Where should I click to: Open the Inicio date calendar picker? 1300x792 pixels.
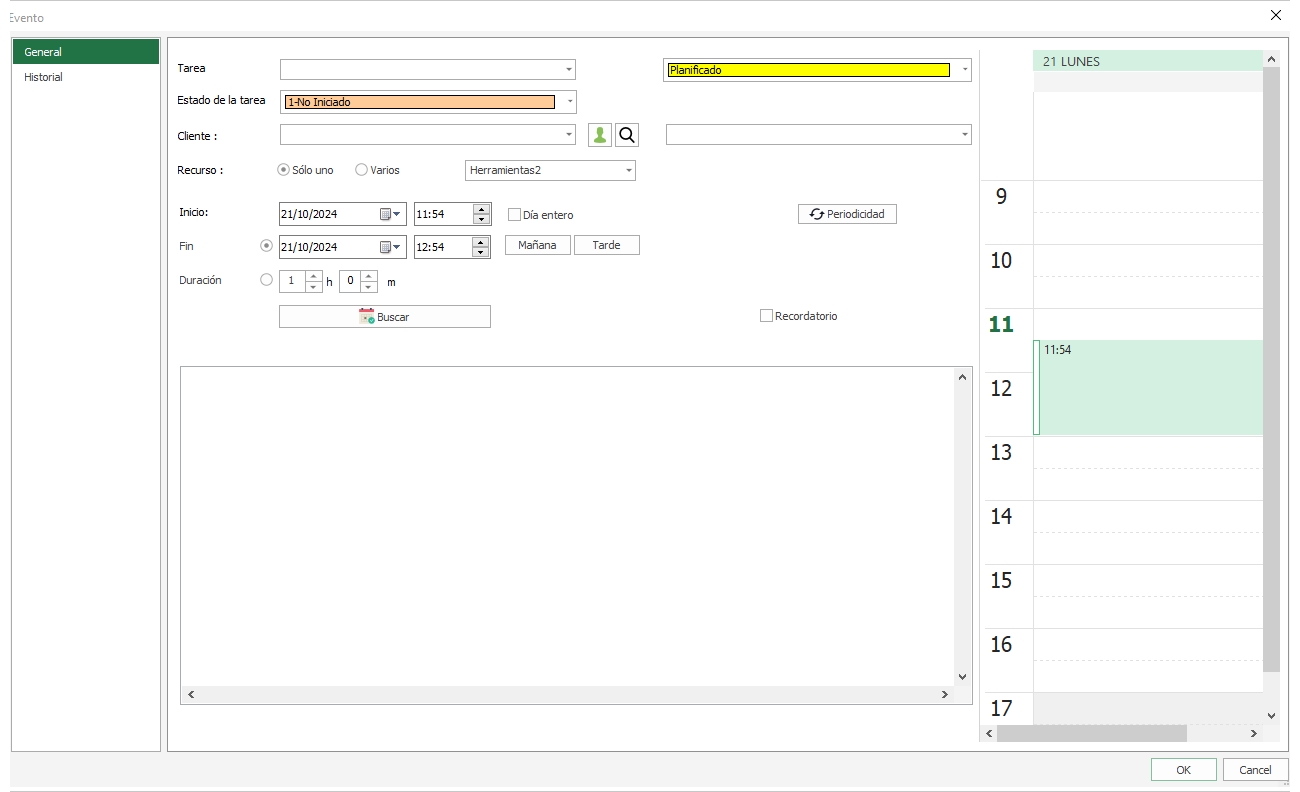(390, 214)
